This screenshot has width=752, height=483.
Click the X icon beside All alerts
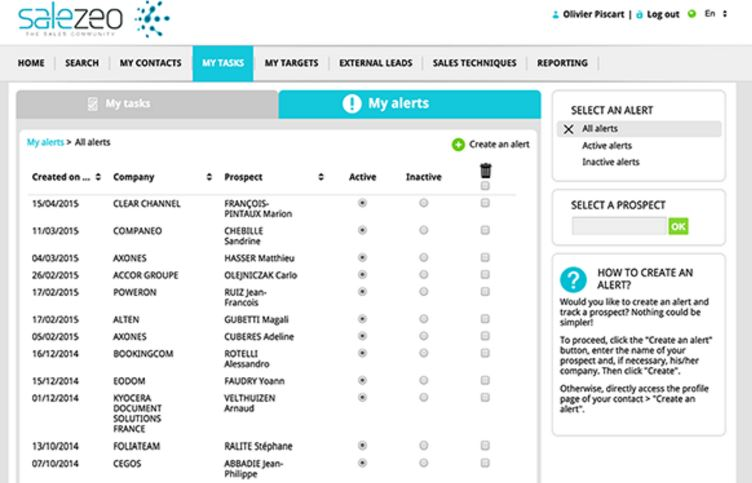click(568, 129)
